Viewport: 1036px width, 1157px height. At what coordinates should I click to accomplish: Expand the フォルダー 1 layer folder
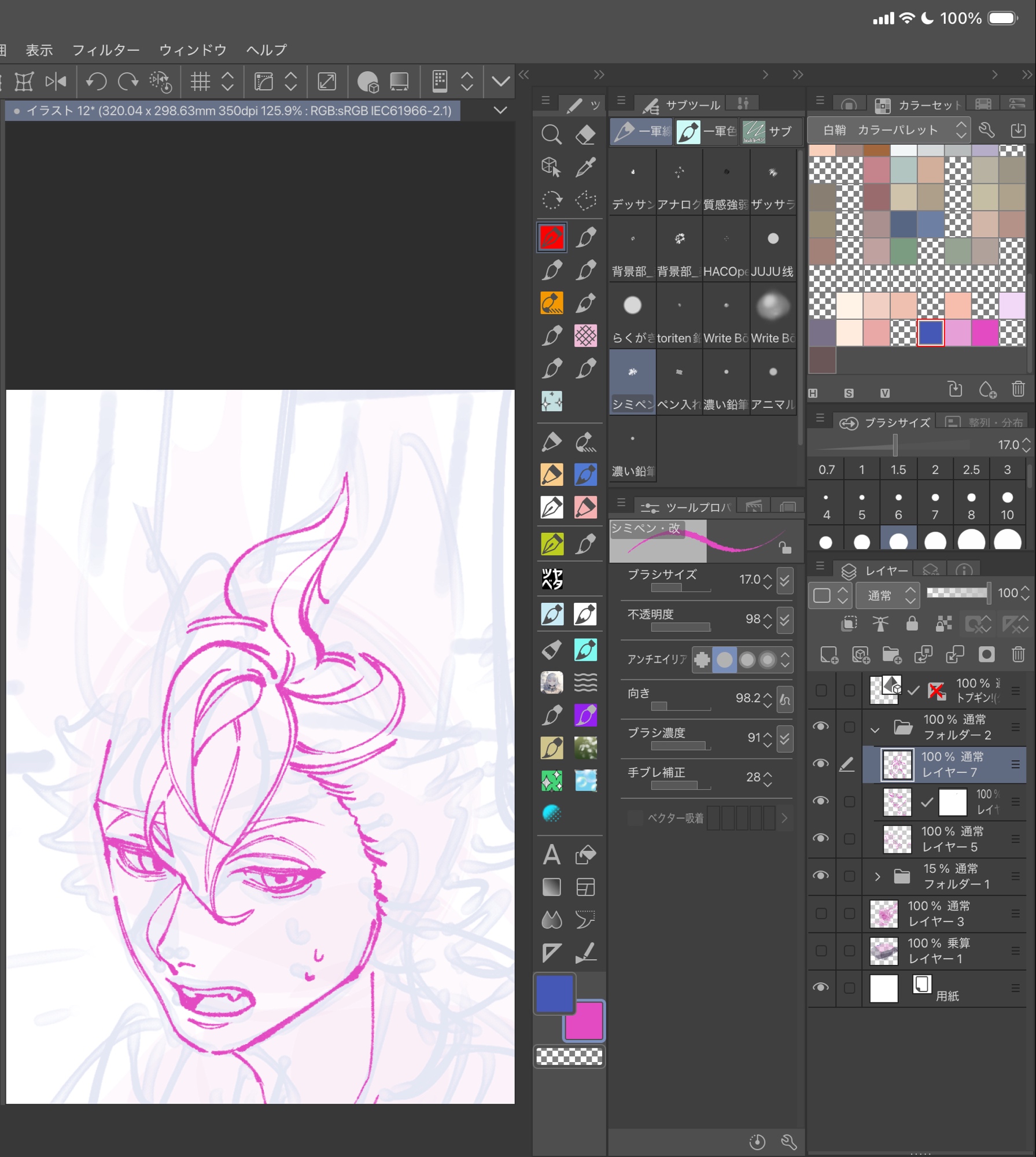click(877, 876)
